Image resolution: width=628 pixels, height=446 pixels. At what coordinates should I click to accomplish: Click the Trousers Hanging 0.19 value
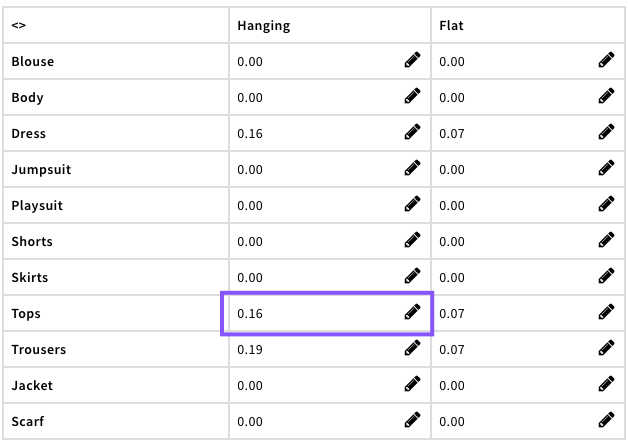pos(250,350)
